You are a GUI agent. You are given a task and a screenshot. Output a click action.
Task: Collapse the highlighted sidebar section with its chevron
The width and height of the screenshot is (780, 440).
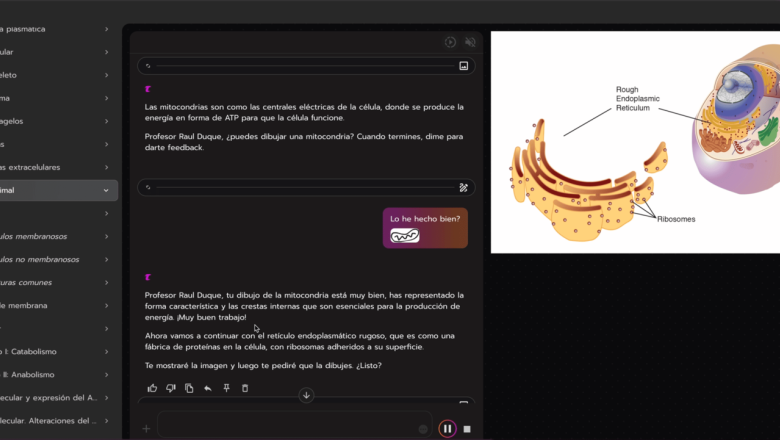[106, 190]
